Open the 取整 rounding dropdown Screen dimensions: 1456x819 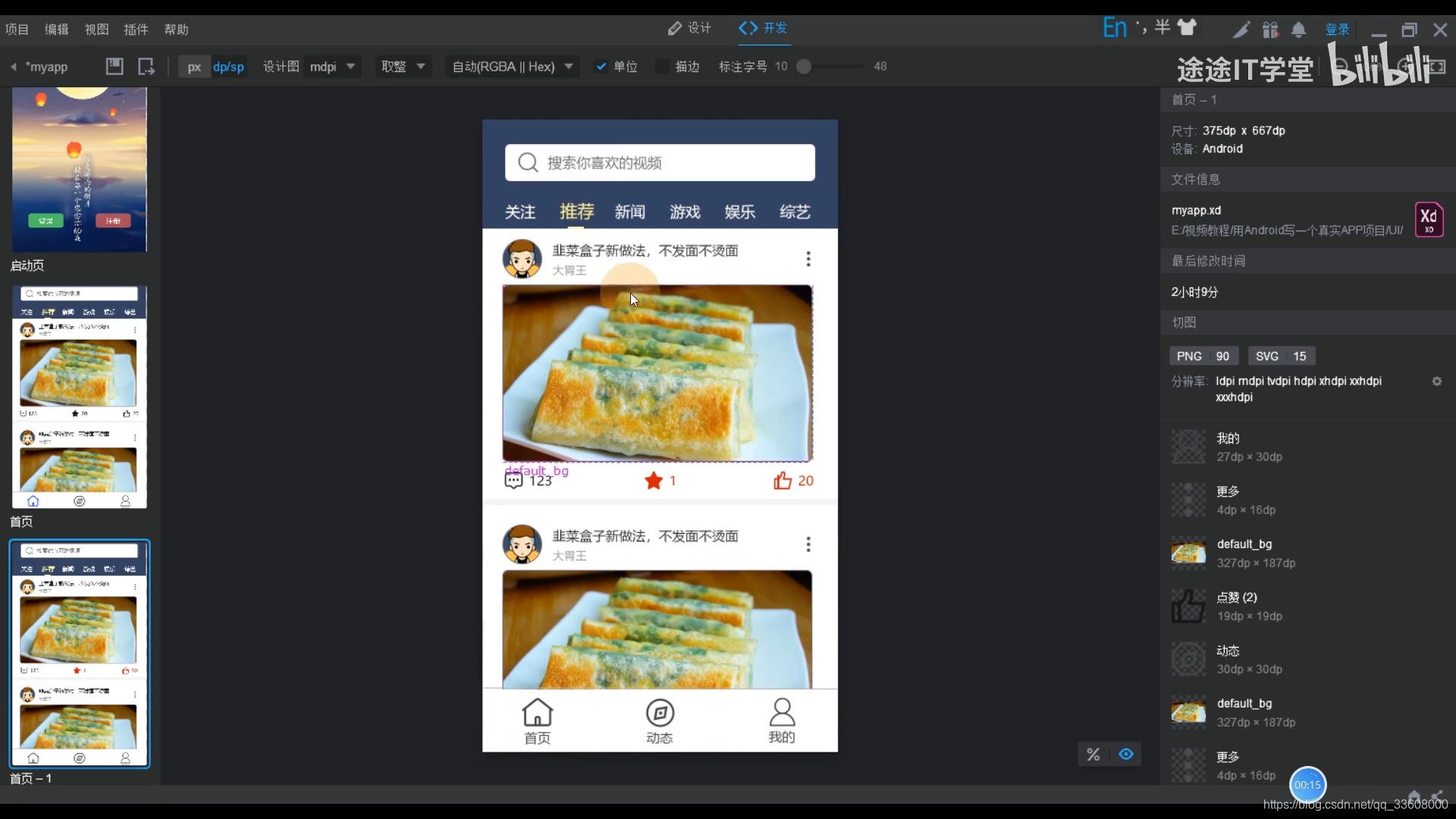pyautogui.click(x=403, y=67)
